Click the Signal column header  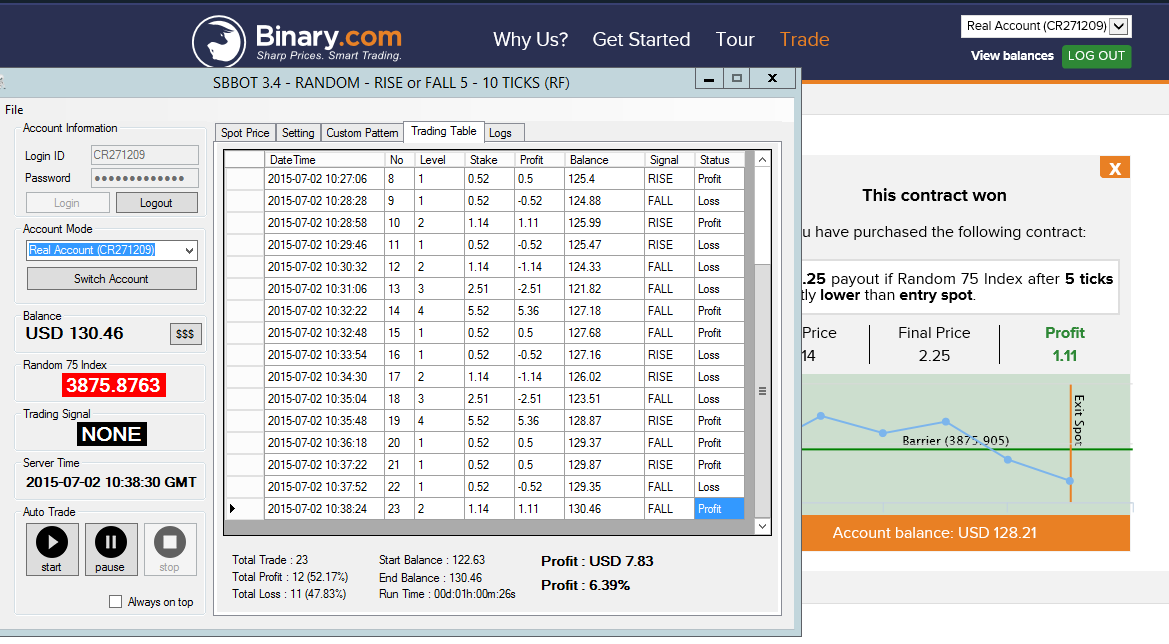coord(669,160)
